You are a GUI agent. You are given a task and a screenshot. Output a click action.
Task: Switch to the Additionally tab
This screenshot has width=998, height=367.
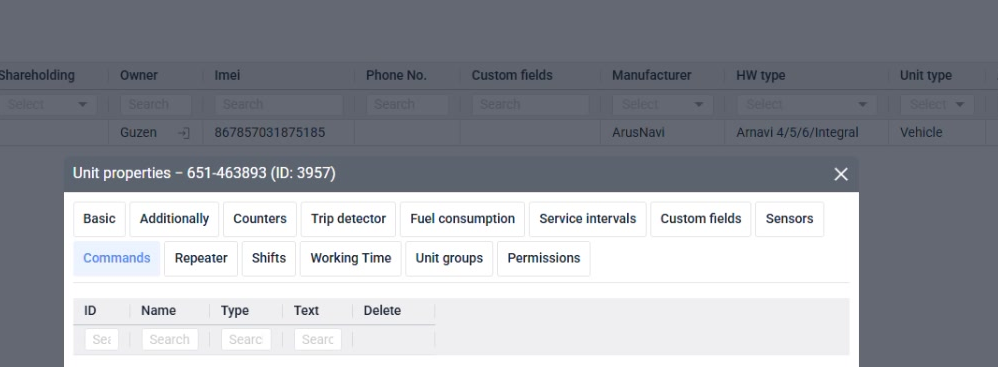(174, 219)
